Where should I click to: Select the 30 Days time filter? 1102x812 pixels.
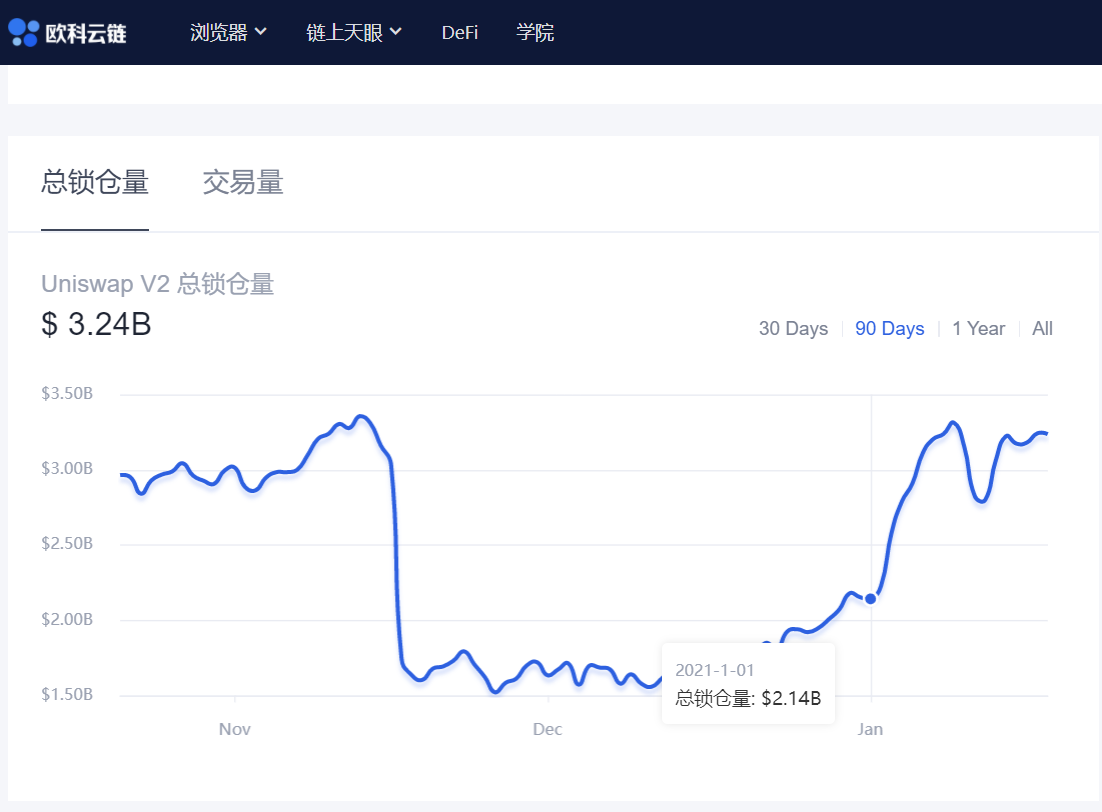[793, 328]
